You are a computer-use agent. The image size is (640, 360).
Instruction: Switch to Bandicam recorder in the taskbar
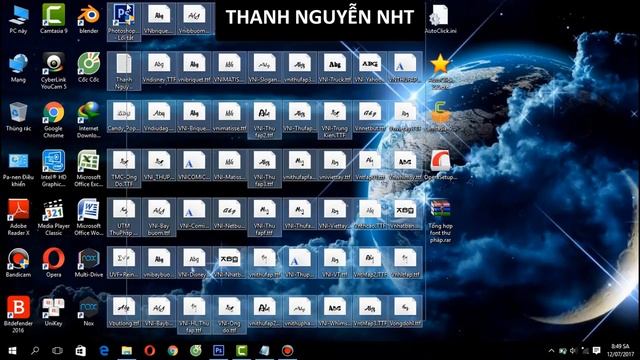point(287,351)
